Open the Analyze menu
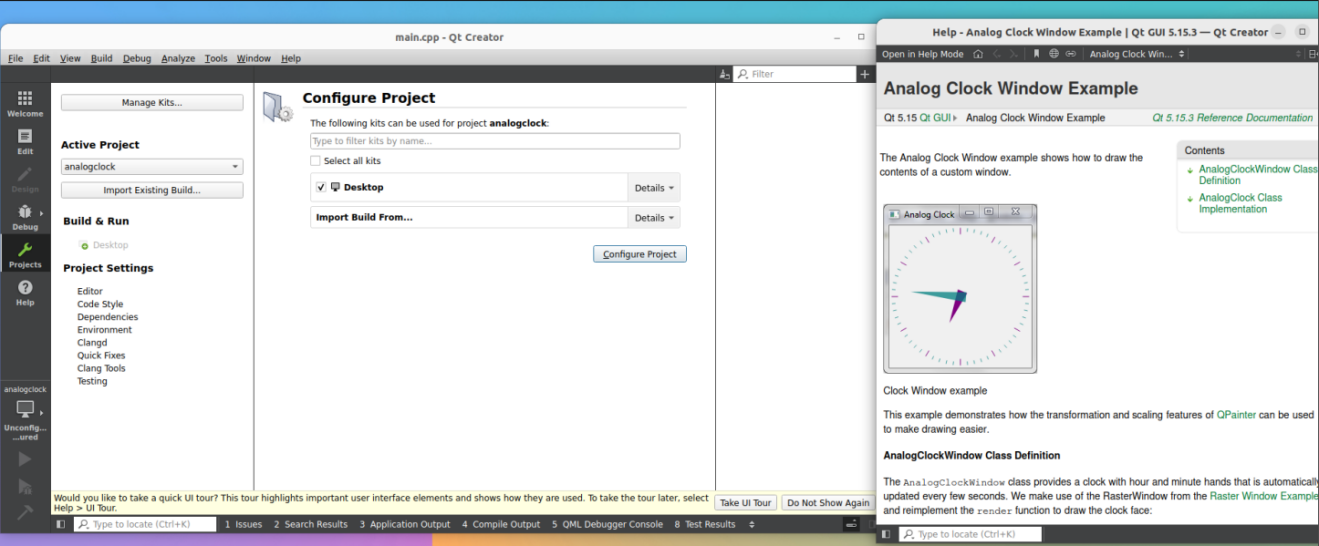Screen dimensions: 1319x546 click(x=178, y=58)
